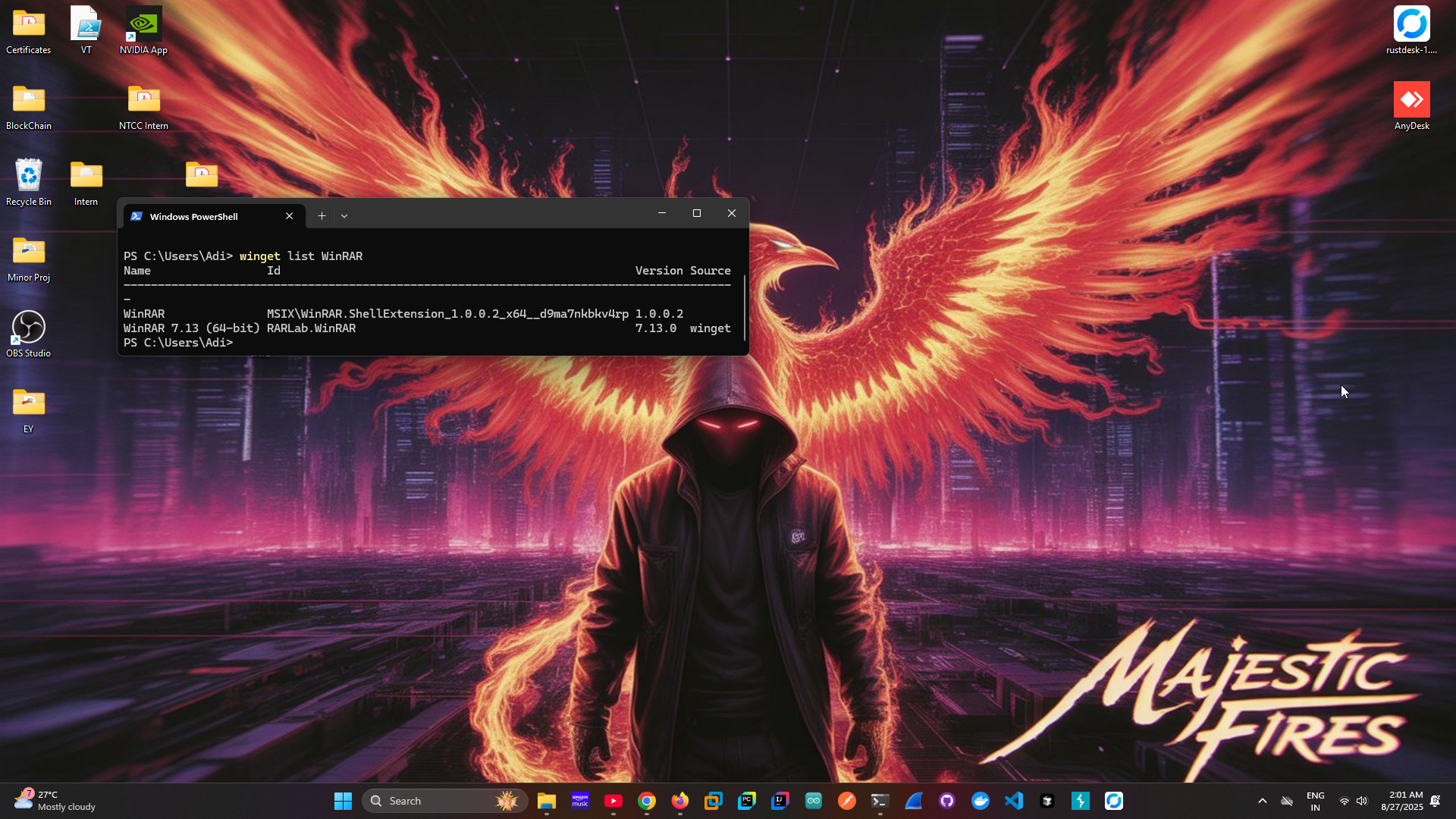Screen dimensions: 1456x819
Task: Open the Intern folder
Action: pos(86,183)
